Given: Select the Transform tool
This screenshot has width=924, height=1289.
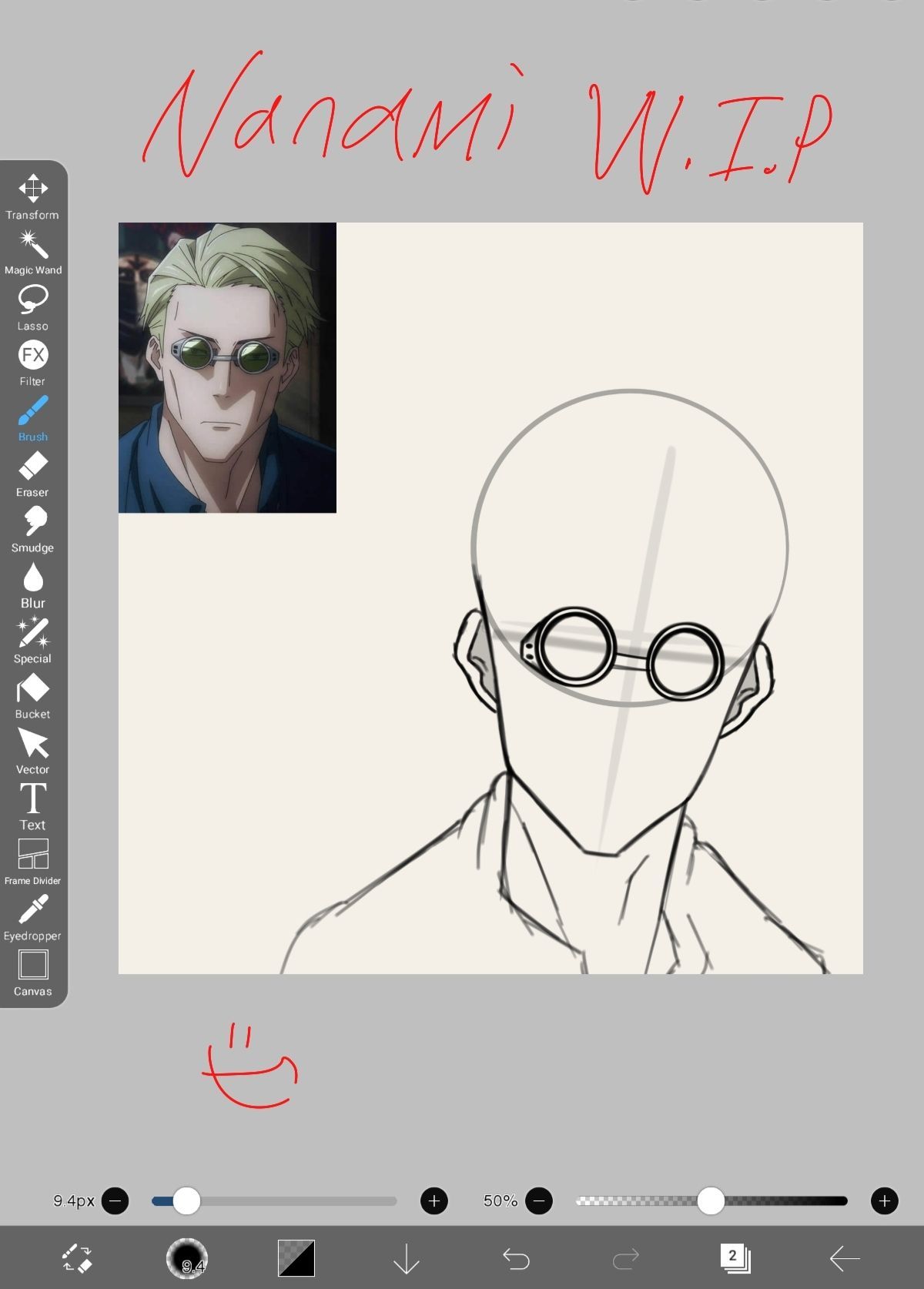Looking at the screenshot, I should 32,196.
